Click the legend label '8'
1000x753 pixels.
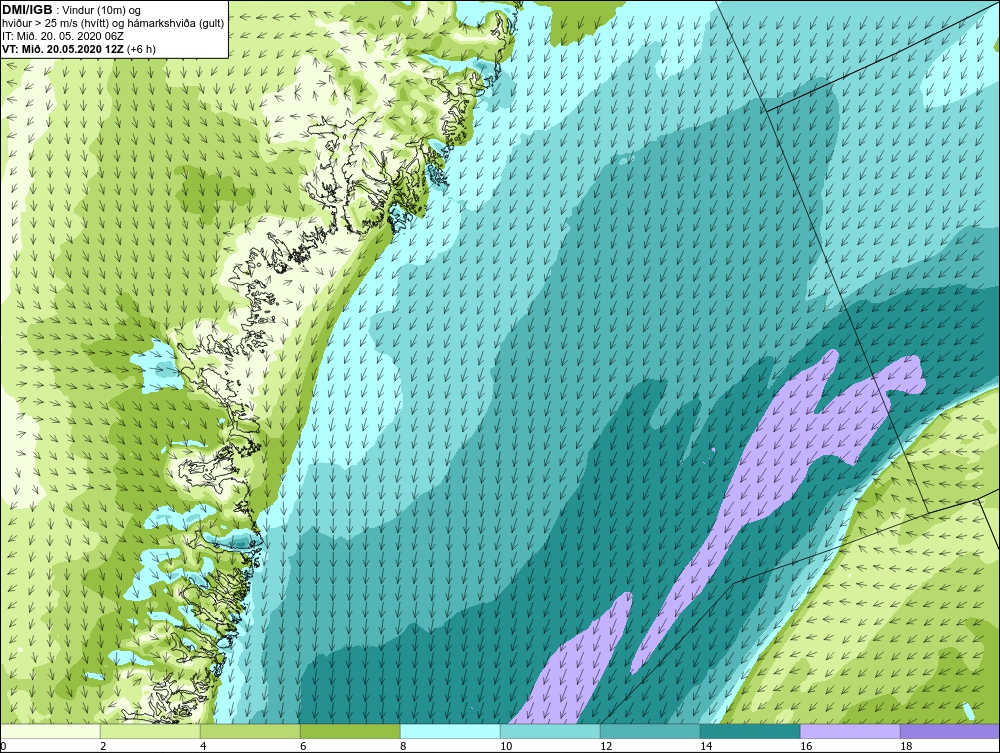click(403, 746)
